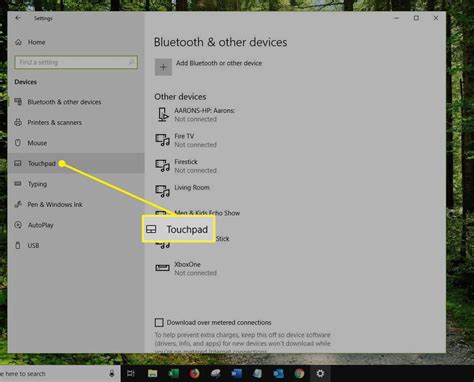Click the Fire TV device icon
The height and width of the screenshot is (382, 474).
[x=163, y=140]
